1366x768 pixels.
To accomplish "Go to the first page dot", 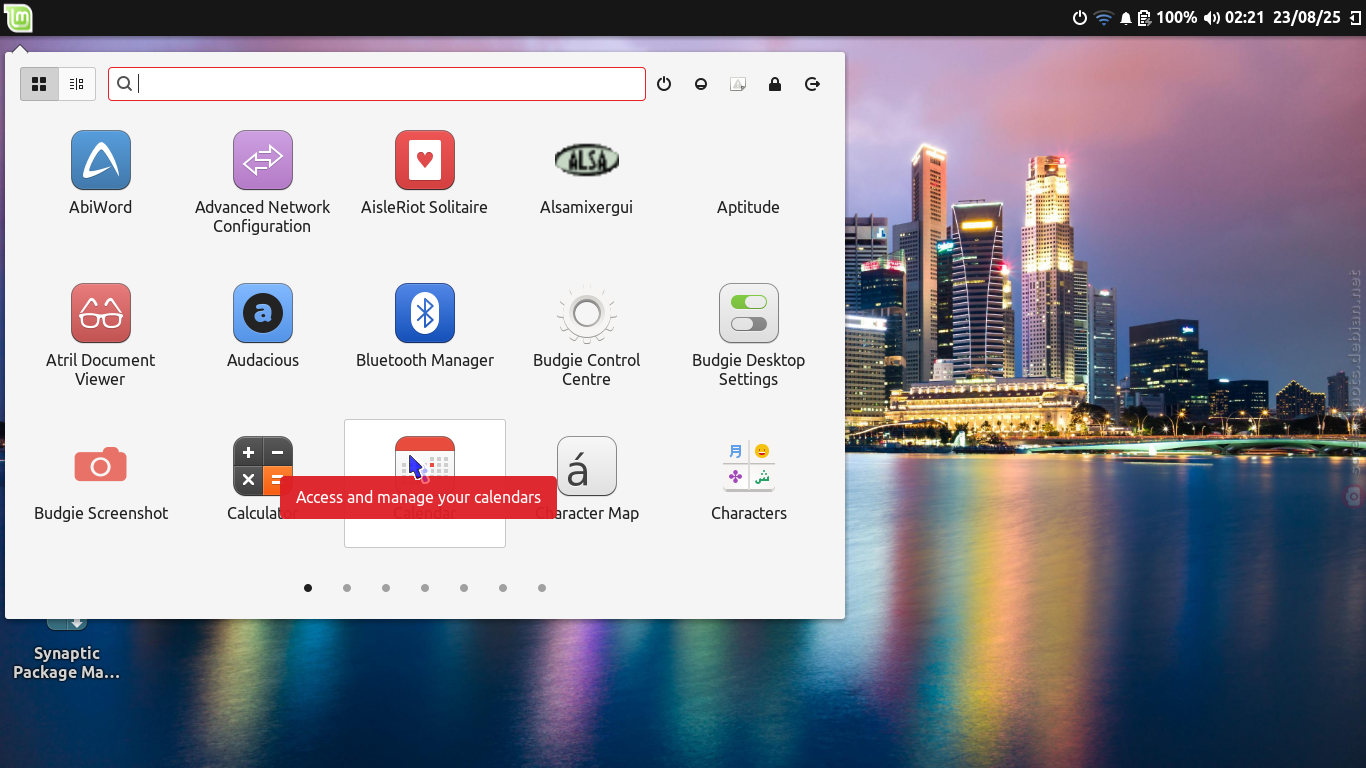I will [308, 588].
